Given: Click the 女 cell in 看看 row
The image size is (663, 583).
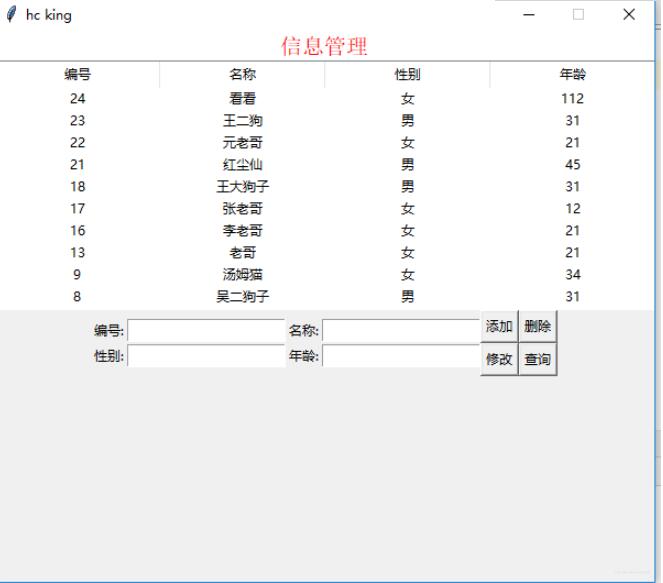Looking at the screenshot, I should [x=407, y=99].
